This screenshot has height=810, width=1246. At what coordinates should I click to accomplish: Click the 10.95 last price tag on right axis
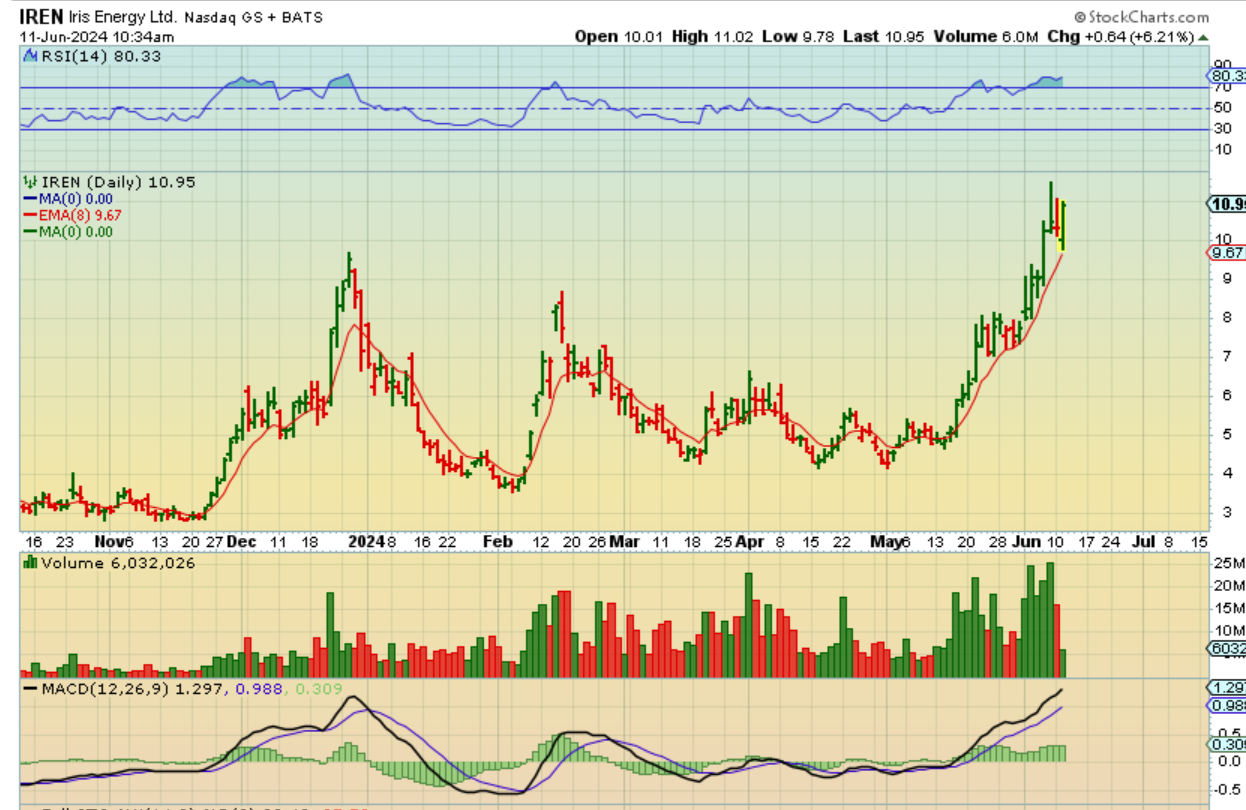coord(1227,204)
